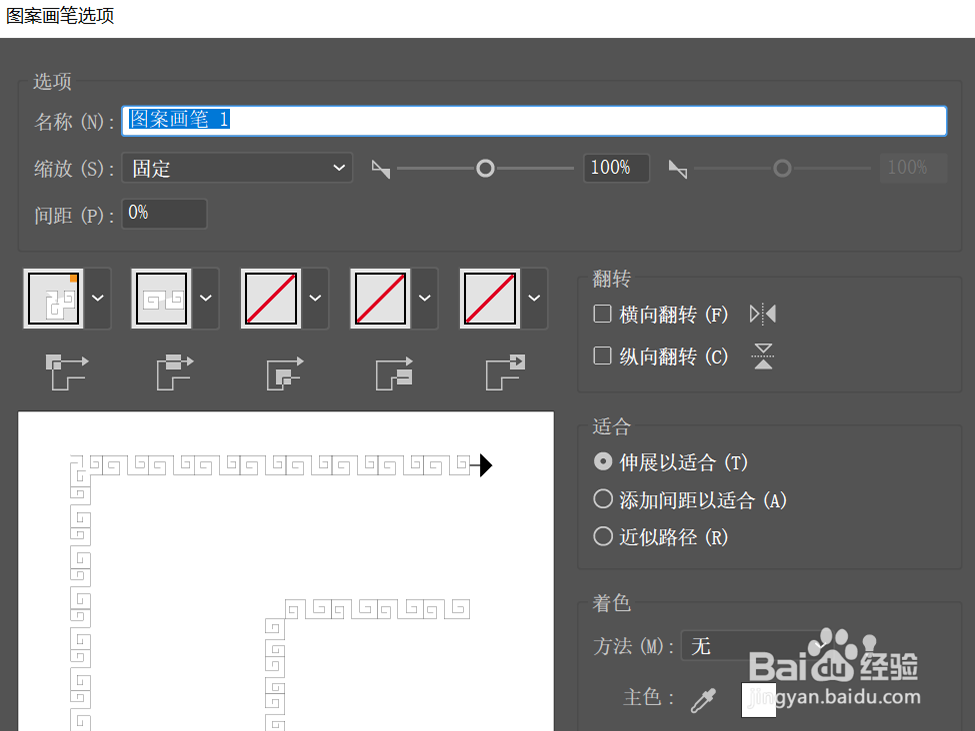The image size is (975, 731).
Task: Click the disabled maximum scale 100% field
Action: click(913, 168)
